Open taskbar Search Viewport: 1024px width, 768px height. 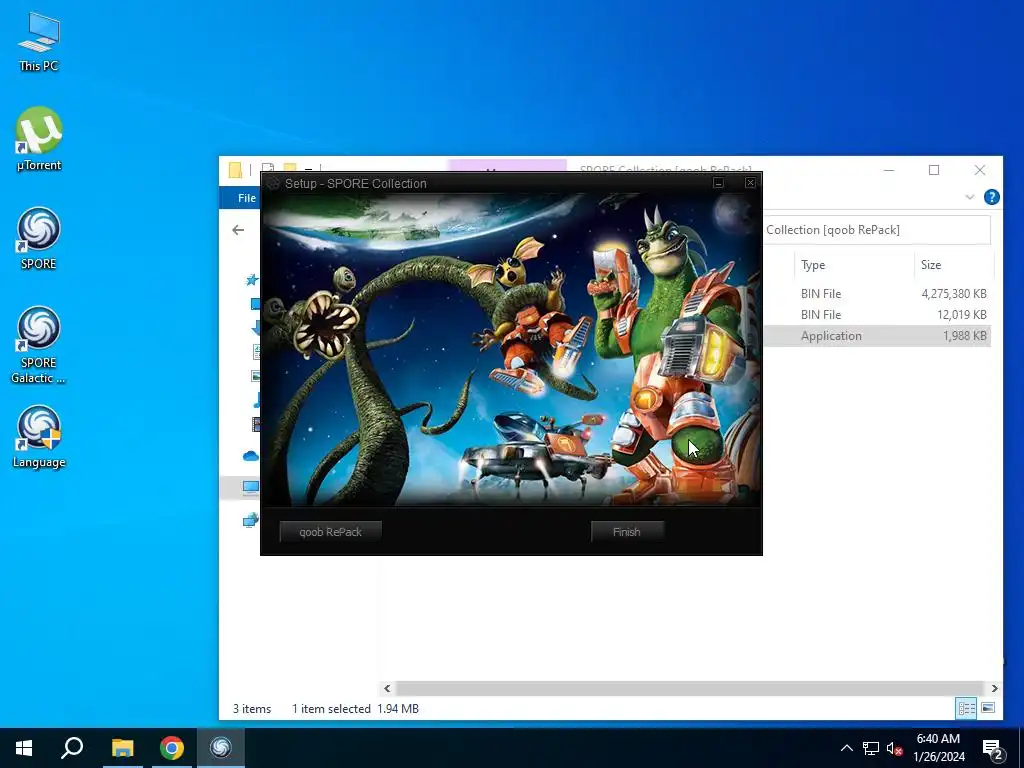(x=72, y=748)
